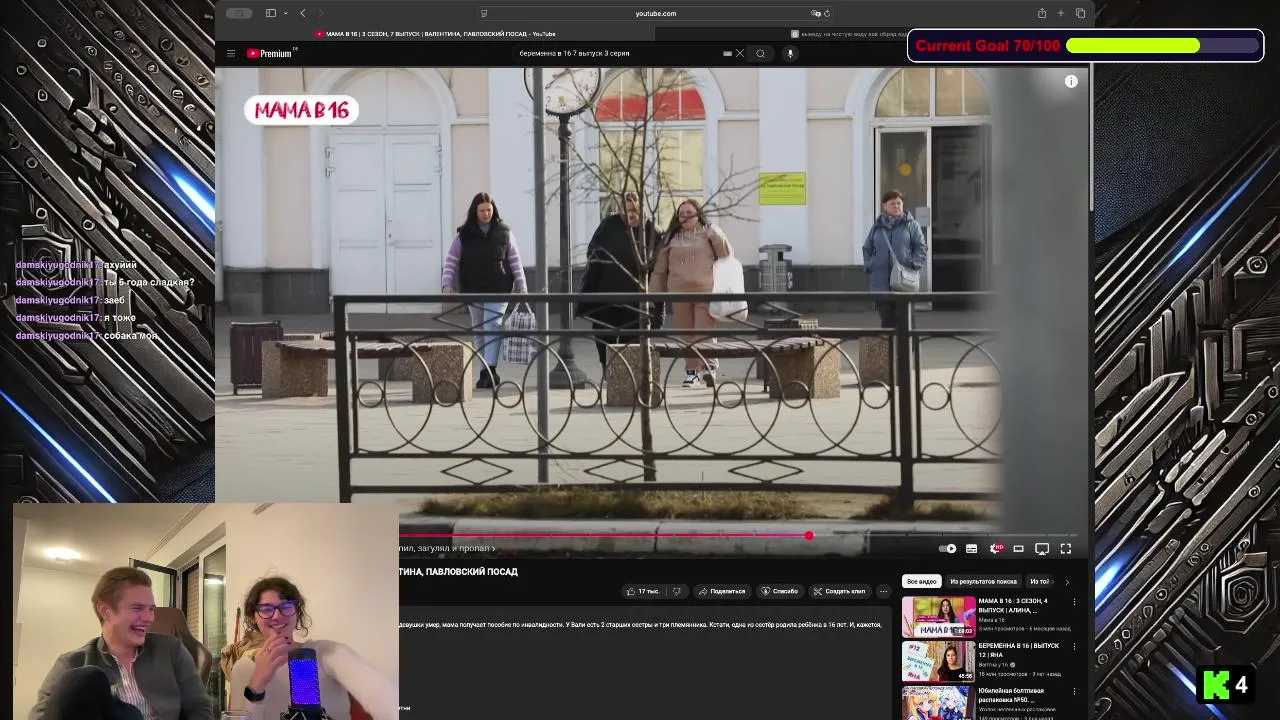
Task: Open options menu for Юбилейная распаковка recommendation
Action: 1074,692
